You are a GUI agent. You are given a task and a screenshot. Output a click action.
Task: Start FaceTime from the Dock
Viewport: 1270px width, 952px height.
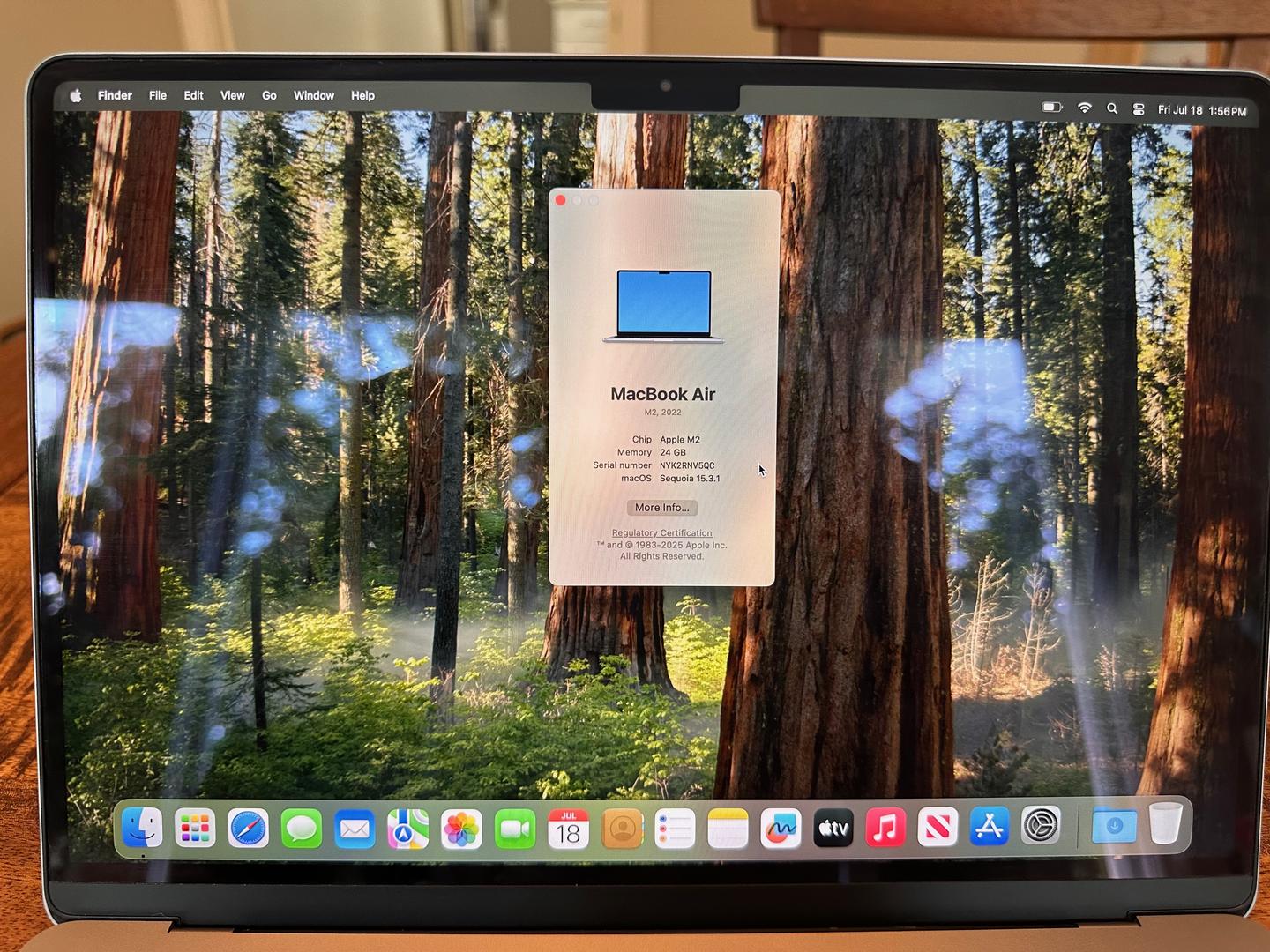[x=515, y=829]
